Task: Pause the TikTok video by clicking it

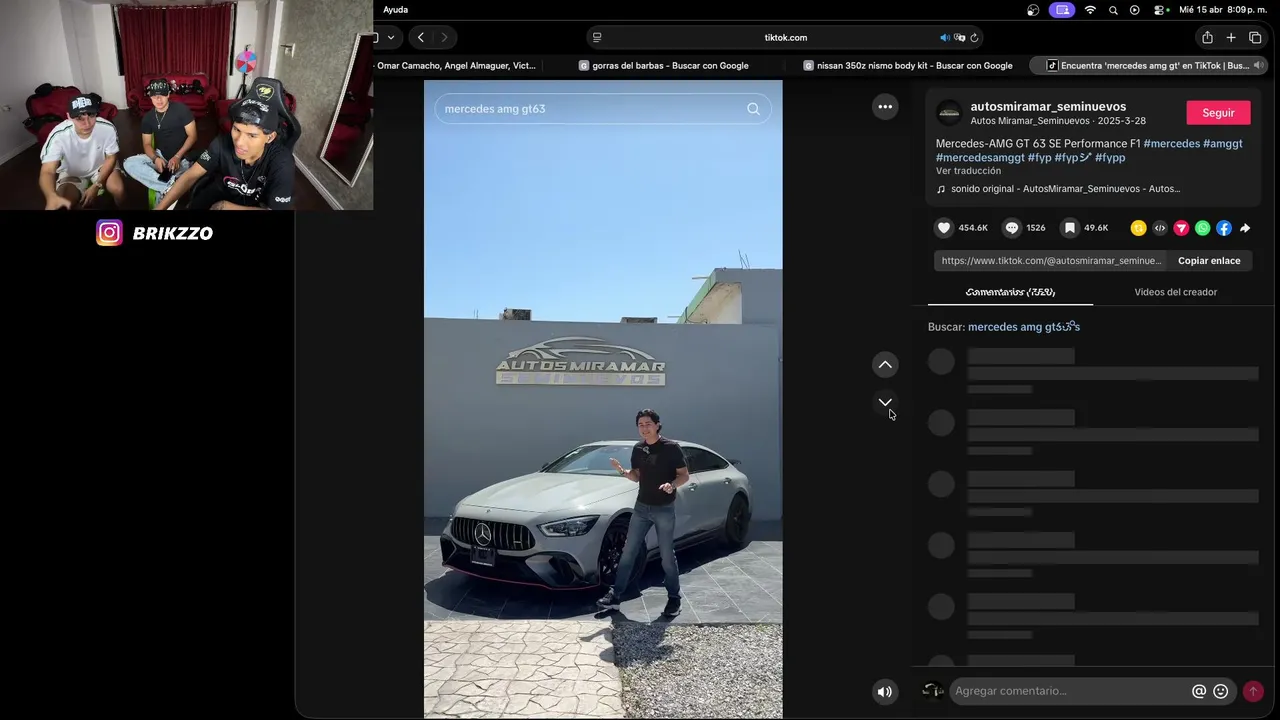Action: [x=603, y=400]
